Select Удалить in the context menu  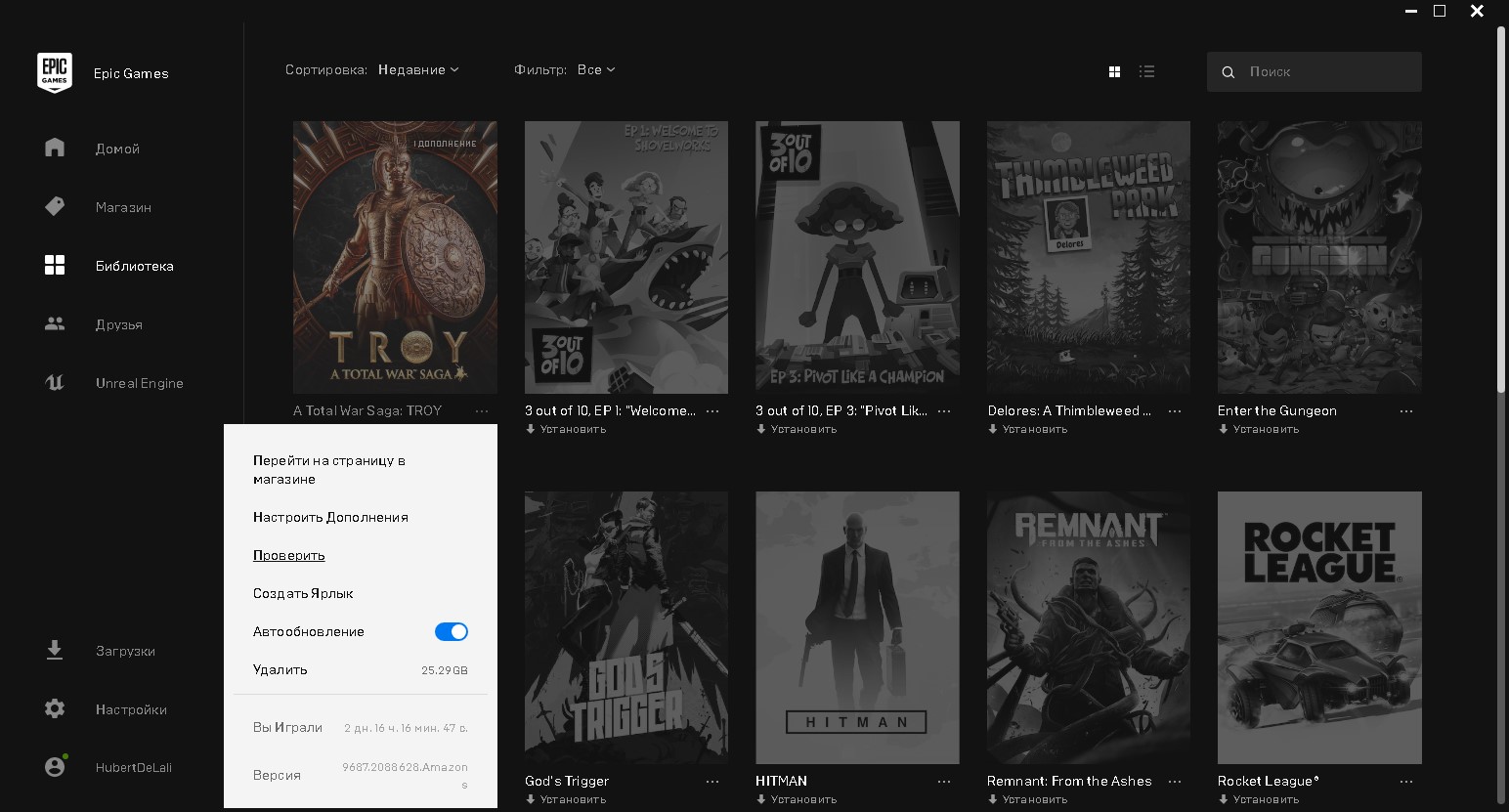coord(280,669)
